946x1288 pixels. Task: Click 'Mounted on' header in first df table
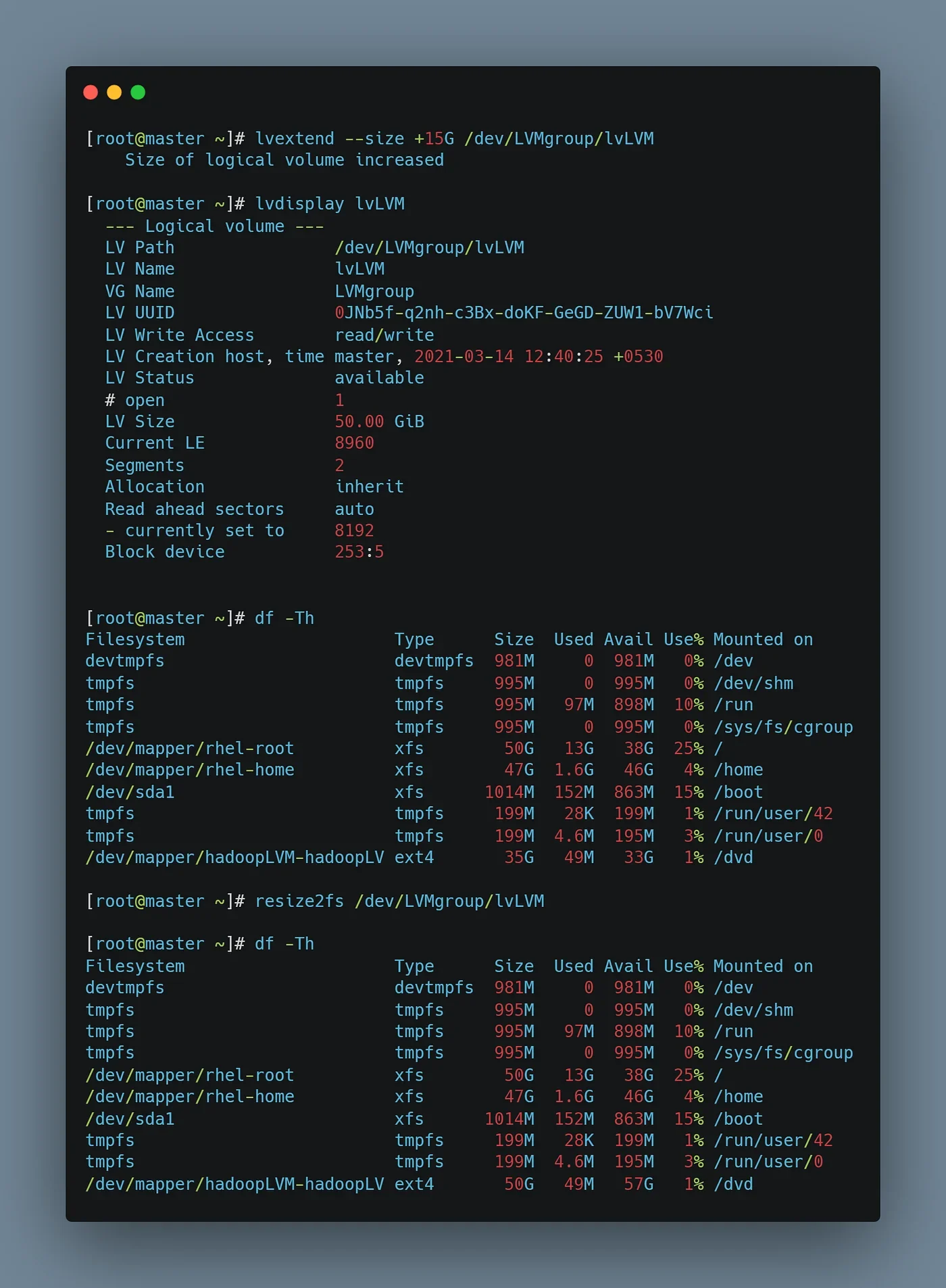764,640
